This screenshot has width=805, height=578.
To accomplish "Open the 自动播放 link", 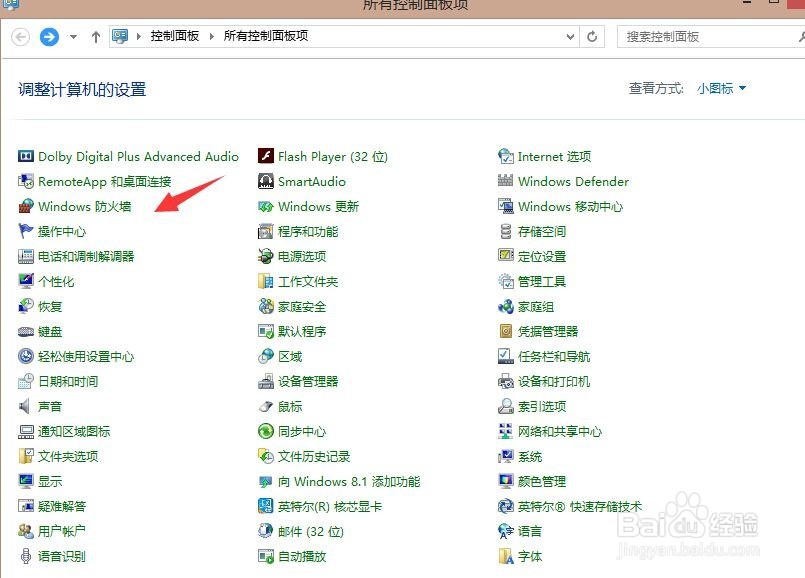I will (x=302, y=556).
